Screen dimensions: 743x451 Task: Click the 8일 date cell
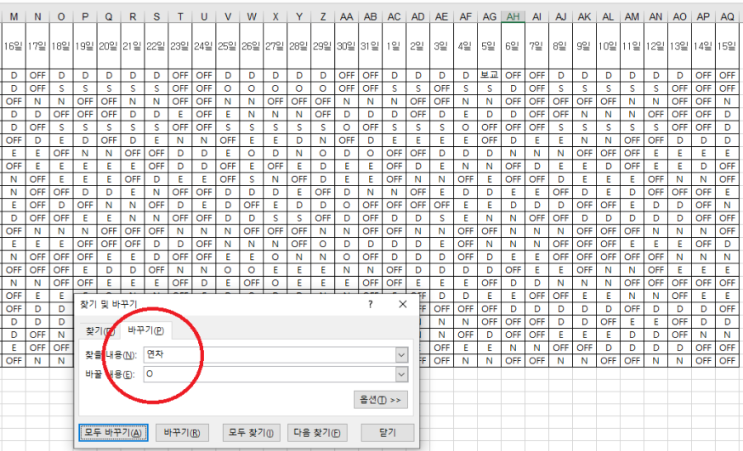click(561, 46)
